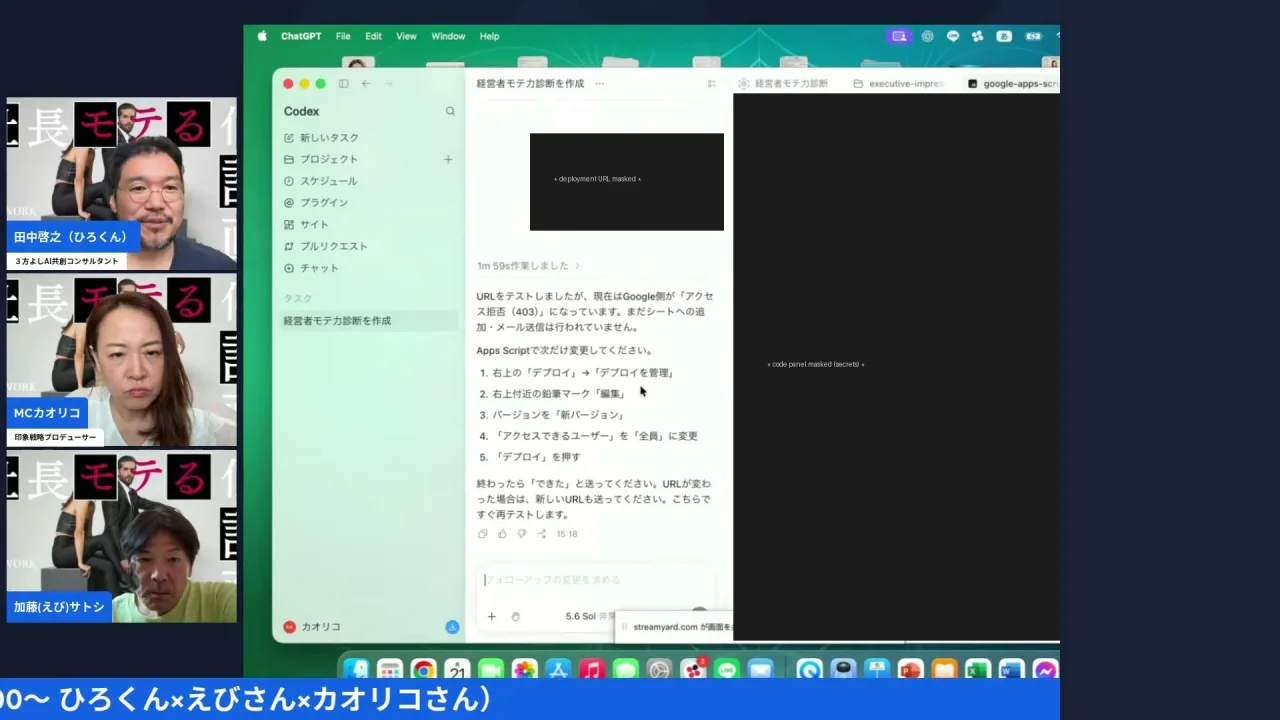Open the Apple menu
1280x720 pixels.
point(262,36)
